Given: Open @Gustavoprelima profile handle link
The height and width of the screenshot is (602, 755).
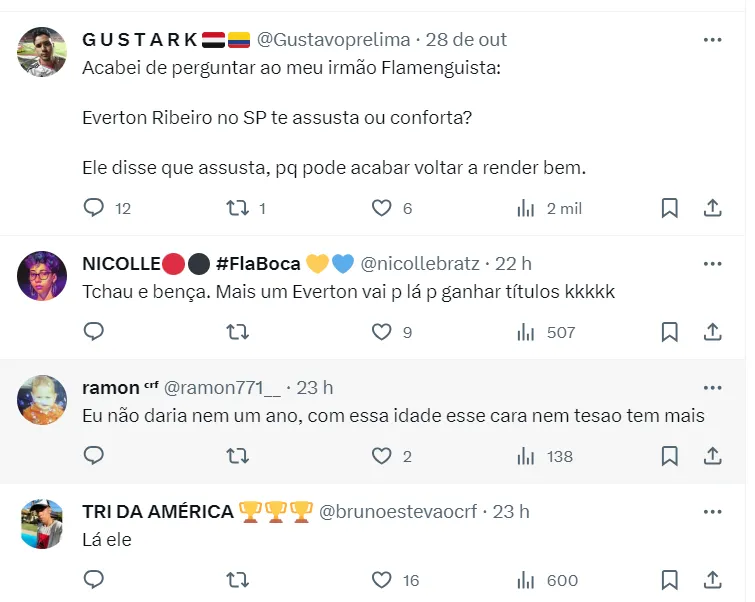Looking at the screenshot, I should pyautogui.click(x=333, y=40).
